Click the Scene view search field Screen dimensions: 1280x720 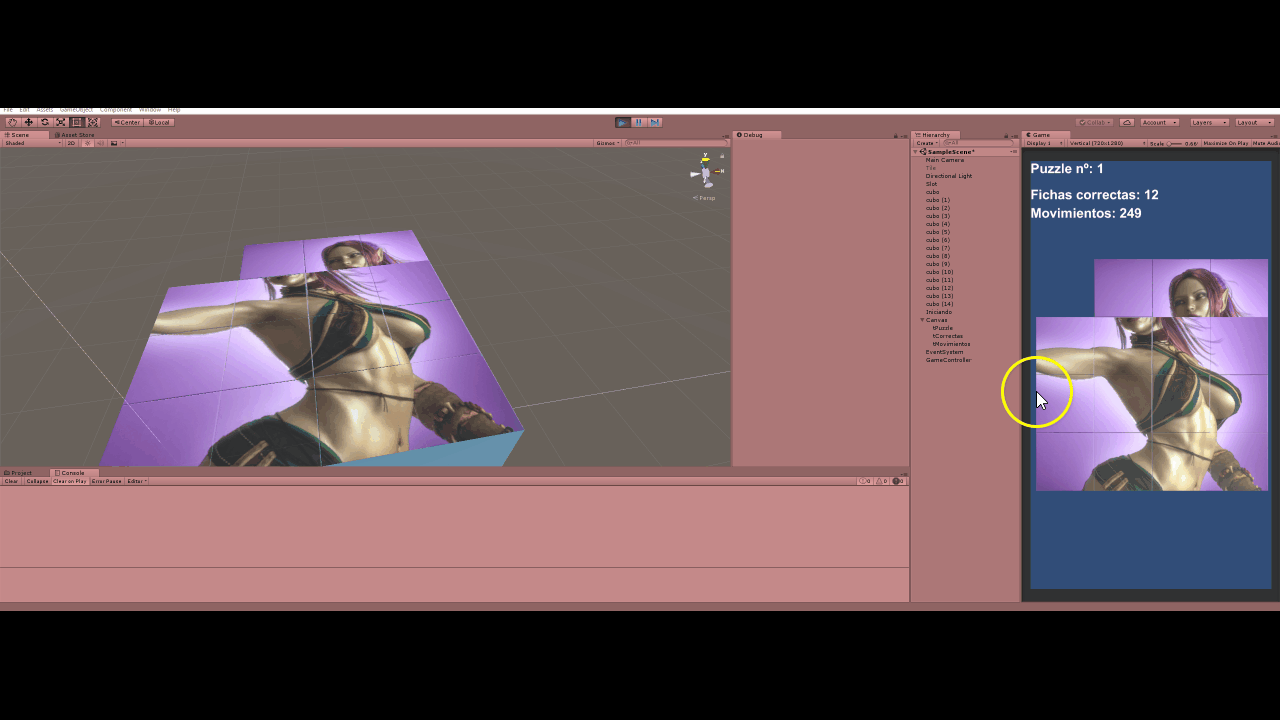point(675,143)
